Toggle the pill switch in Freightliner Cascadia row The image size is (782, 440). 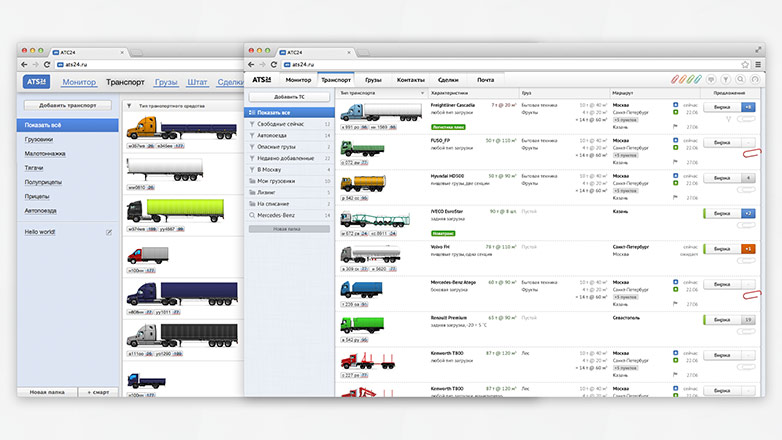[x=746, y=119]
